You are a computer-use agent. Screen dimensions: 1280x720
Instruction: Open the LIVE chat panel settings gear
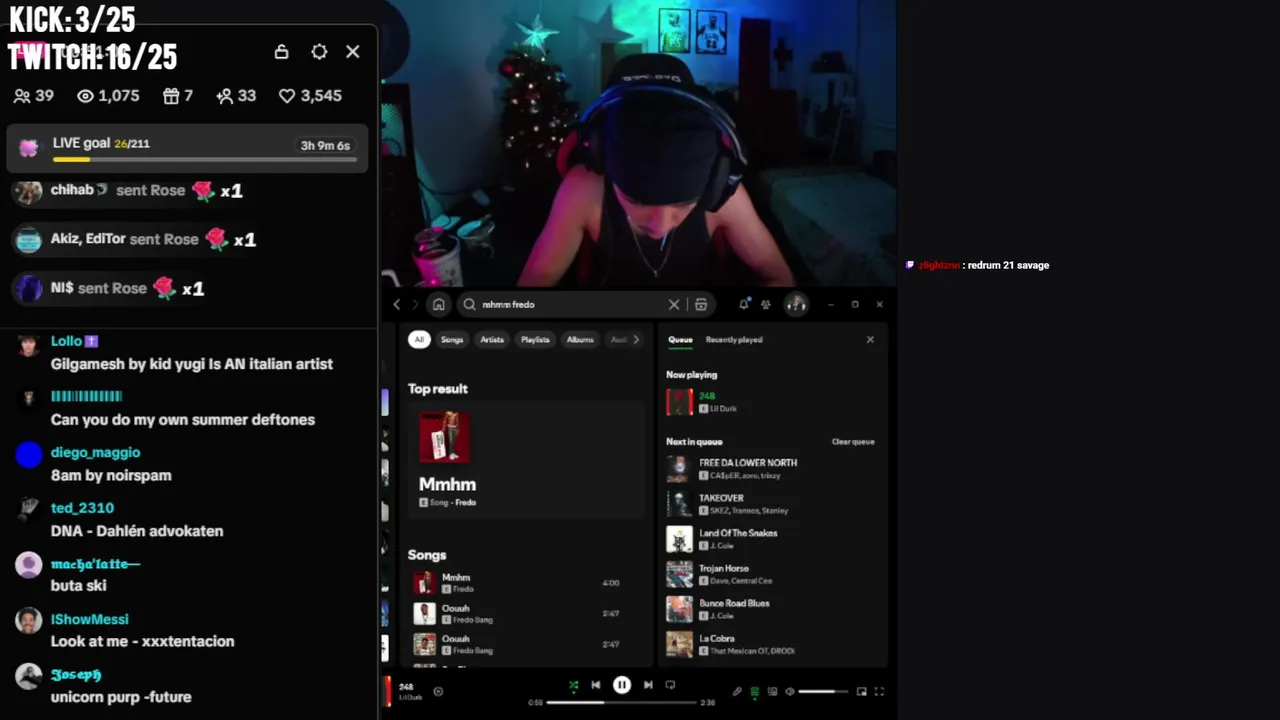(x=319, y=51)
